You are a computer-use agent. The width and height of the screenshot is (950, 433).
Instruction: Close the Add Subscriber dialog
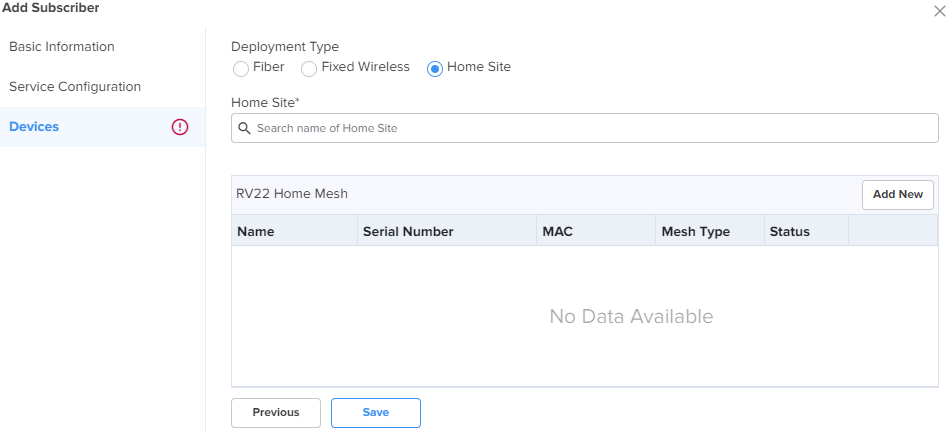coord(940,11)
